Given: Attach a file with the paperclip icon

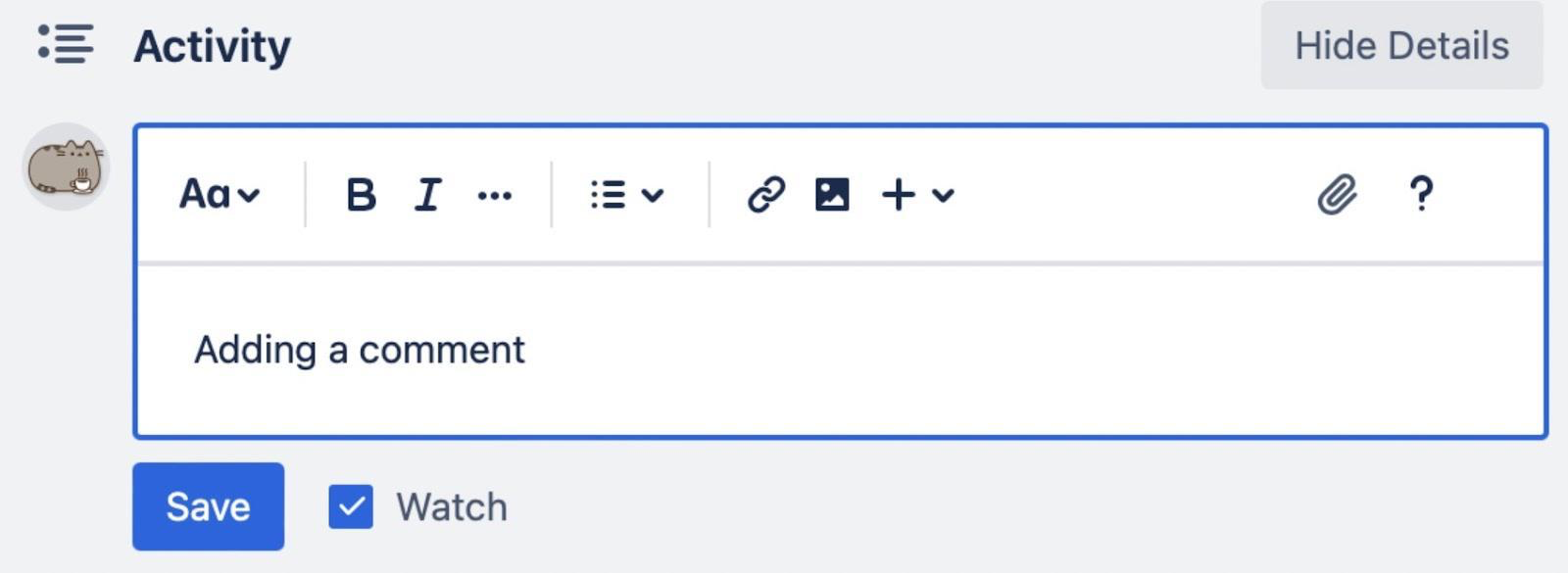Looking at the screenshot, I should [x=1337, y=195].
